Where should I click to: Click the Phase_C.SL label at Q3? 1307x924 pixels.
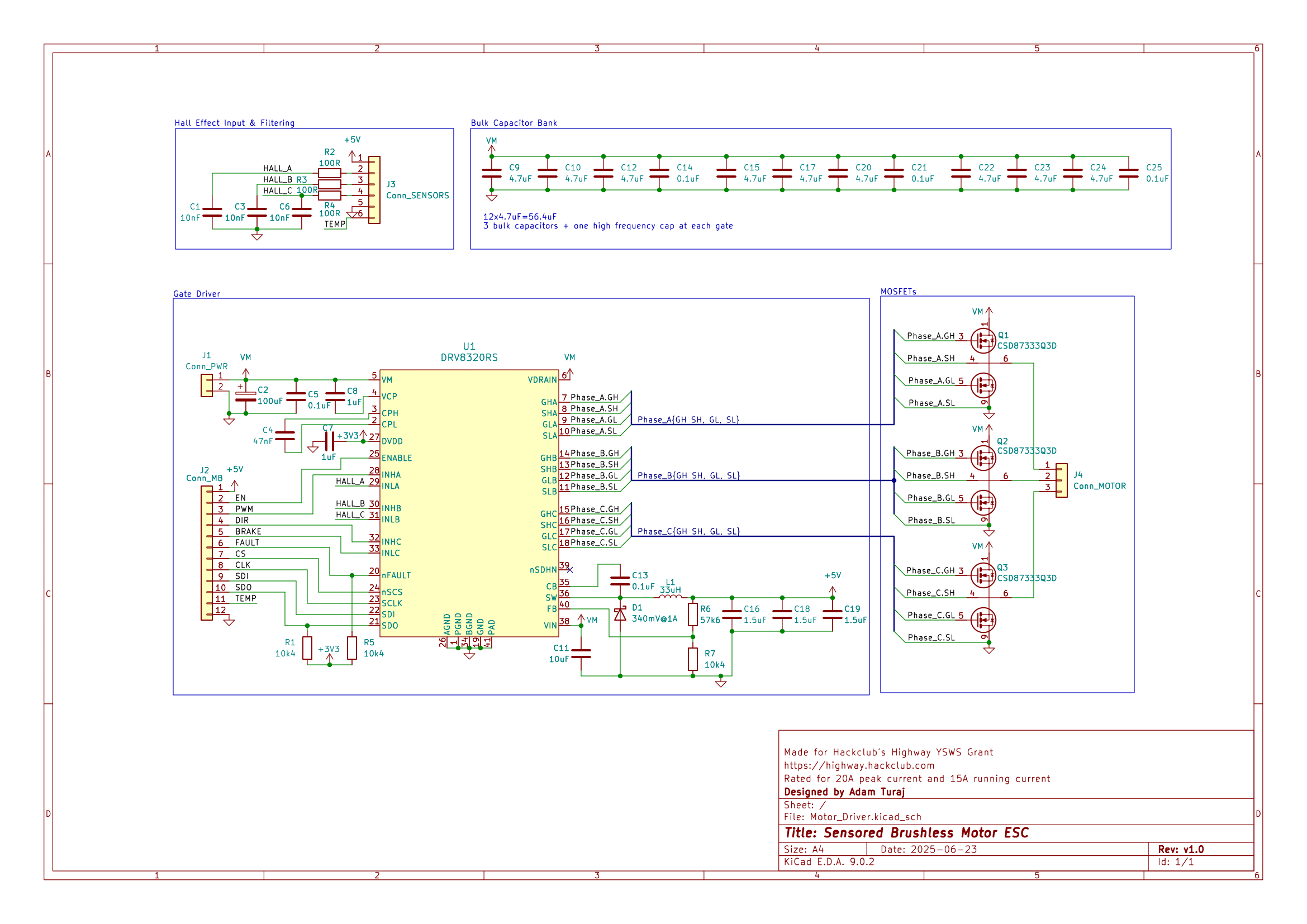click(931, 638)
